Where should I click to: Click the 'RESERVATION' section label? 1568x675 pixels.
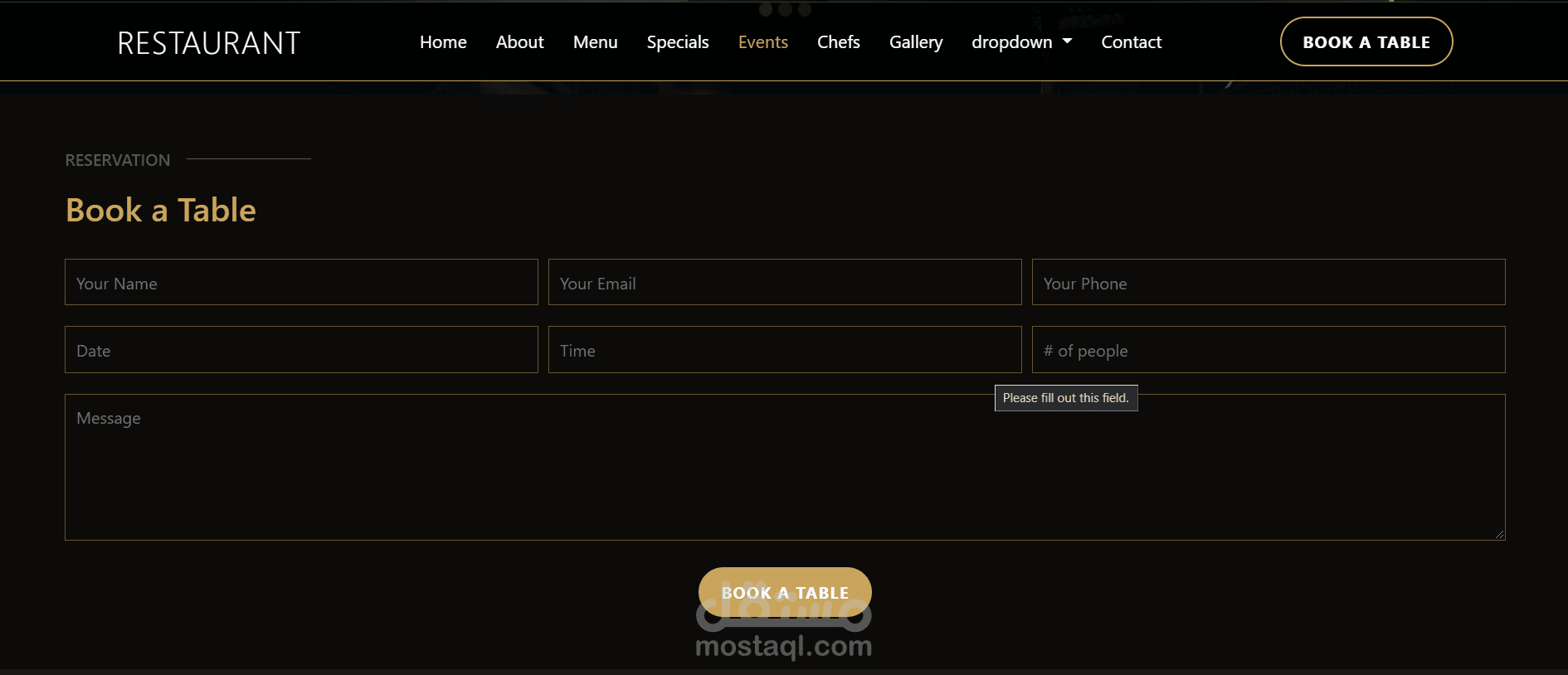click(x=118, y=160)
